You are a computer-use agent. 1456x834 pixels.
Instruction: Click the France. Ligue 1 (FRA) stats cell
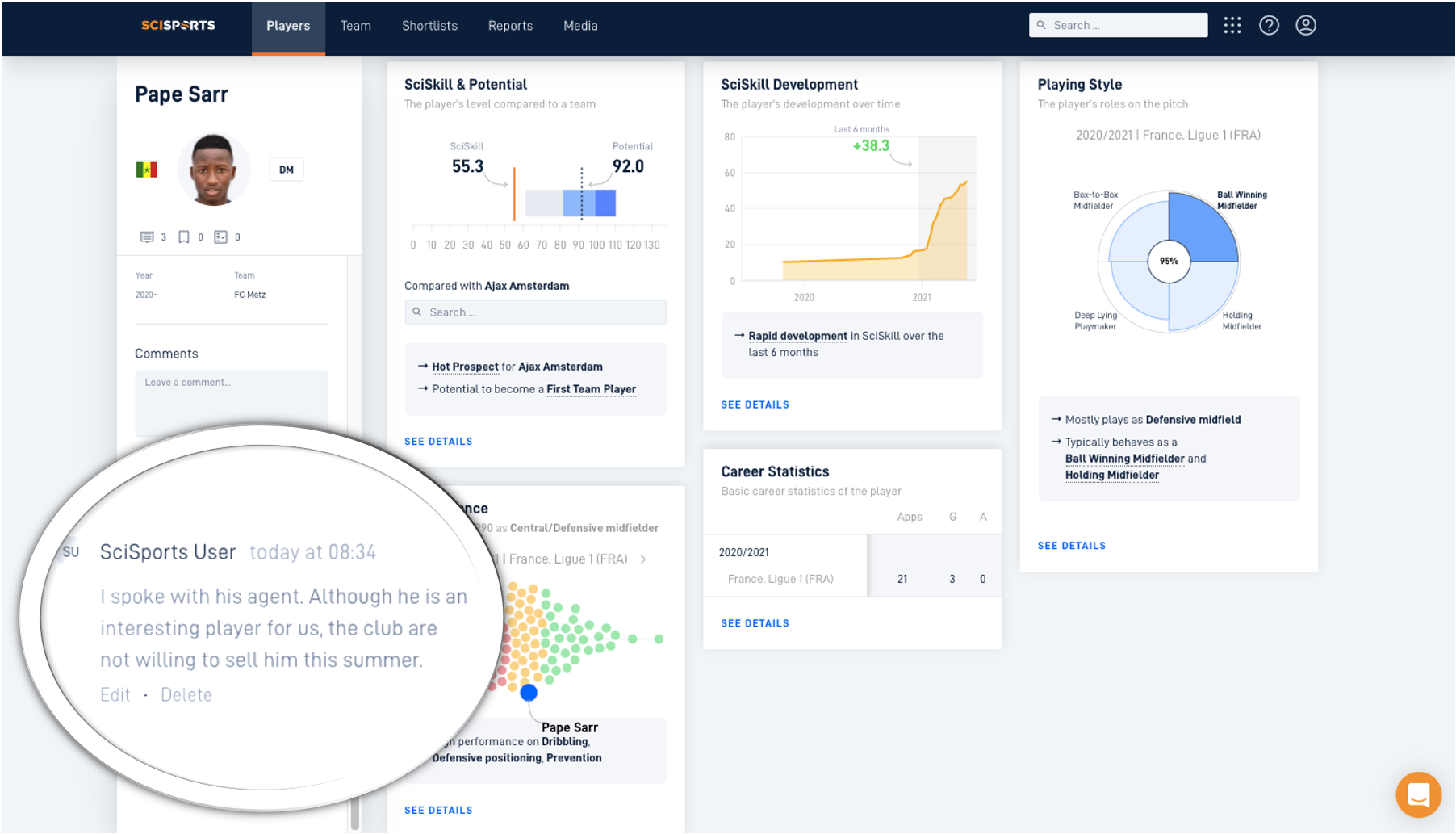(x=780, y=579)
